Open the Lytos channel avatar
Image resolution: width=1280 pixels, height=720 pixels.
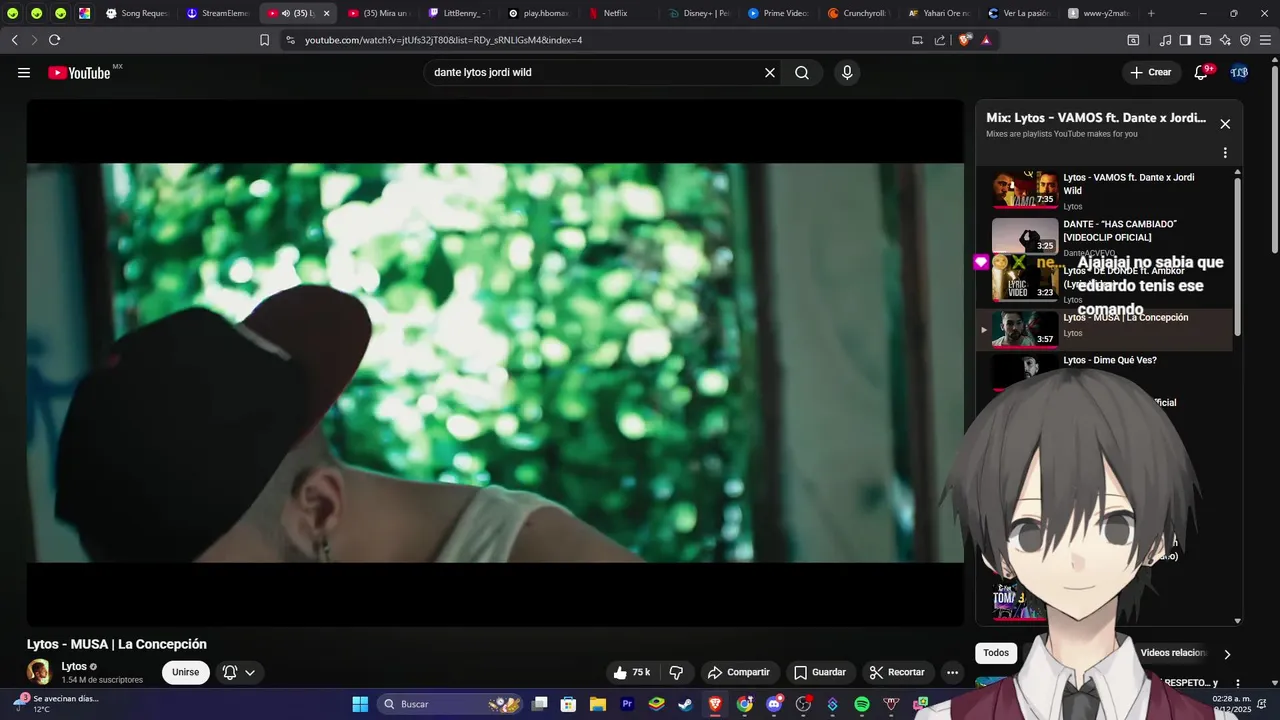[39, 672]
